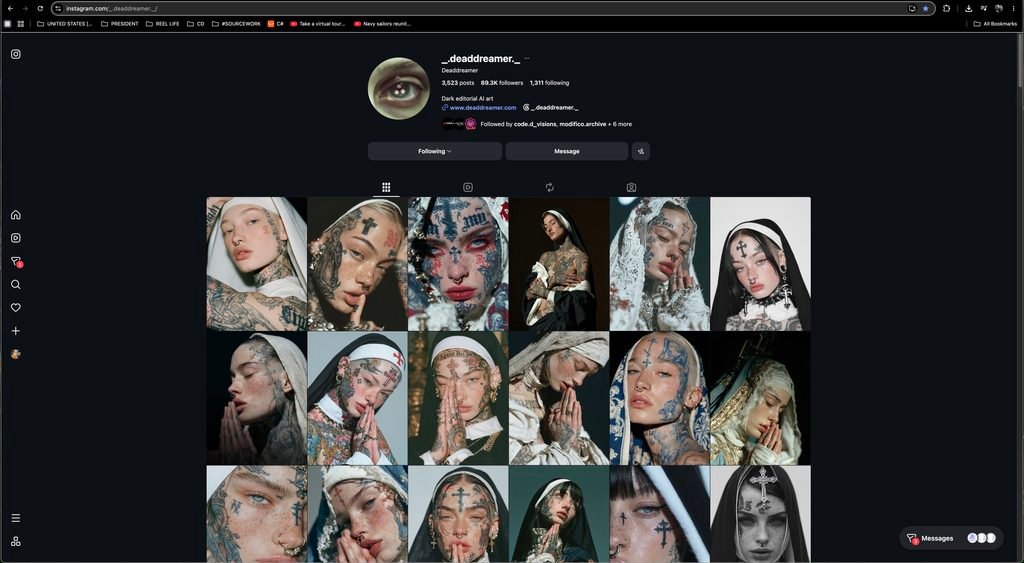The height and width of the screenshot is (563, 1024).
Task: View the 1,311 following list
Action: pos(549,83)
